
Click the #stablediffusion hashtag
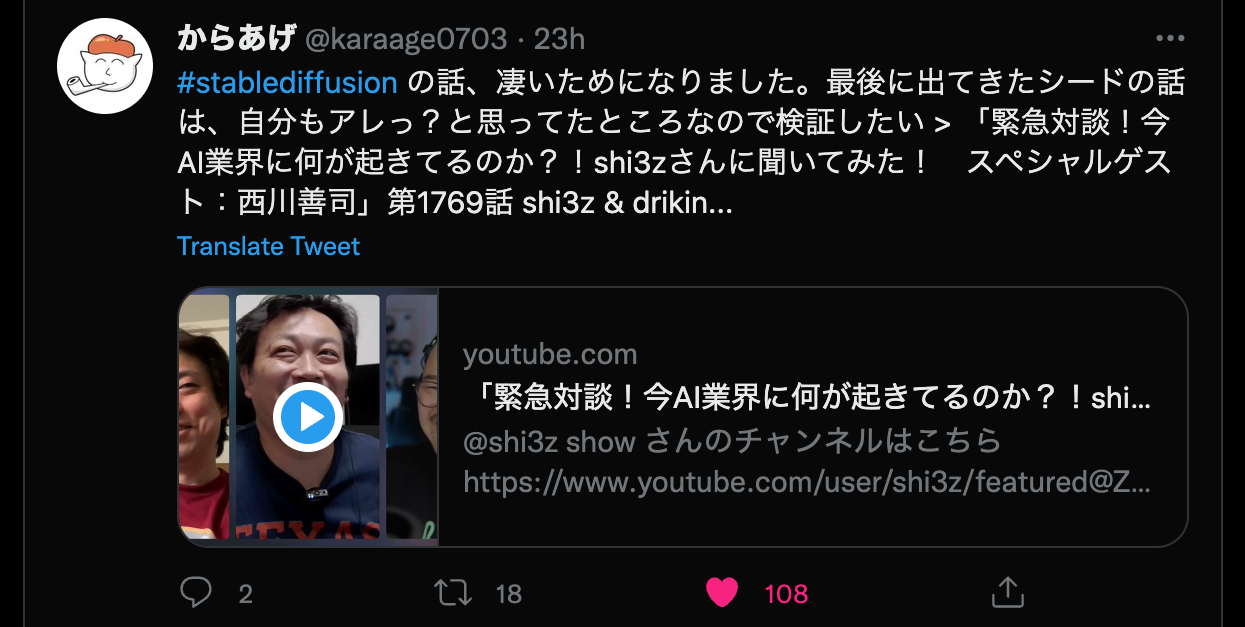[288, 82]
